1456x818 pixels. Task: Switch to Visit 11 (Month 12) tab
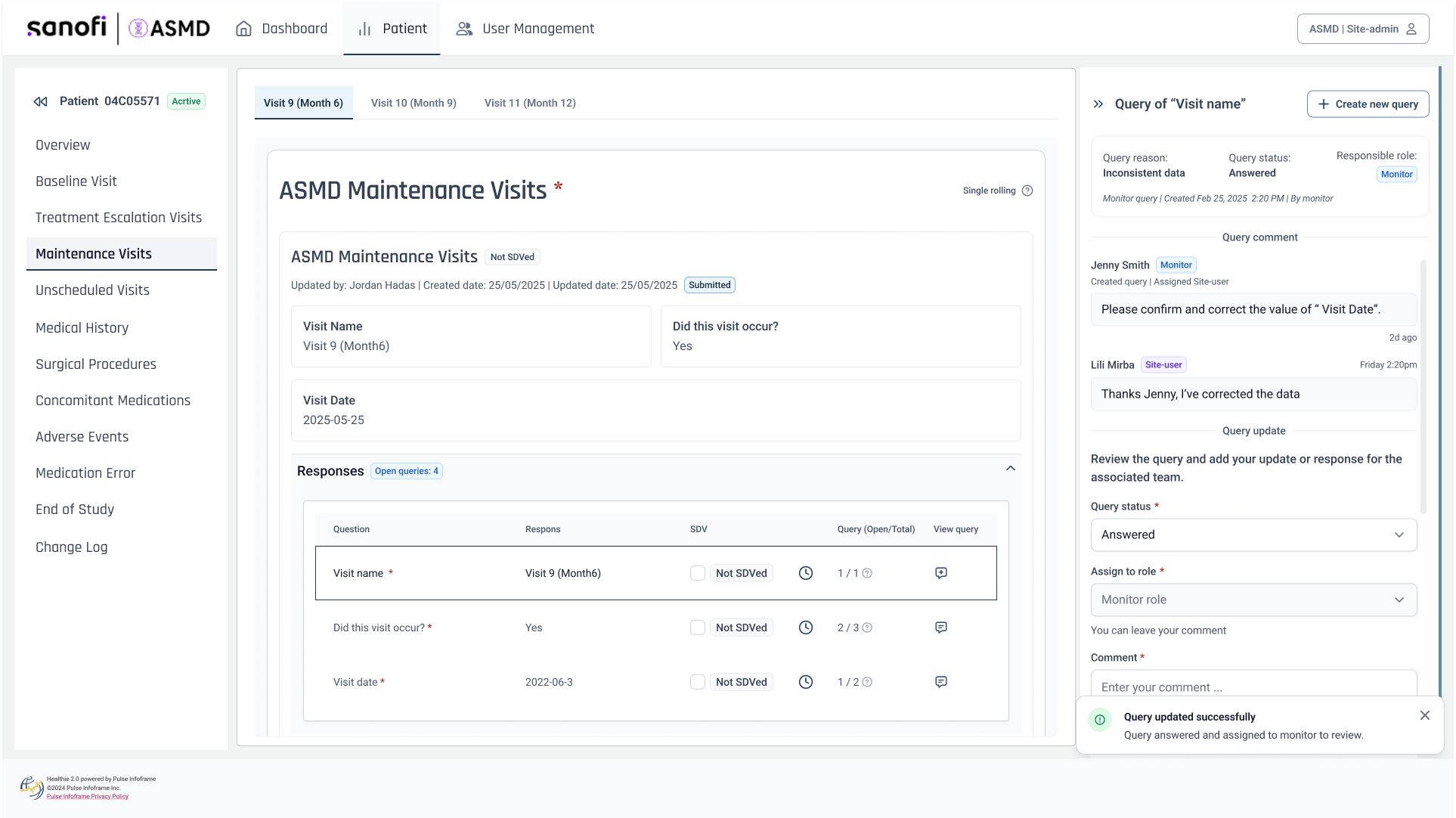pyautogui.click(x=530, y=103)
